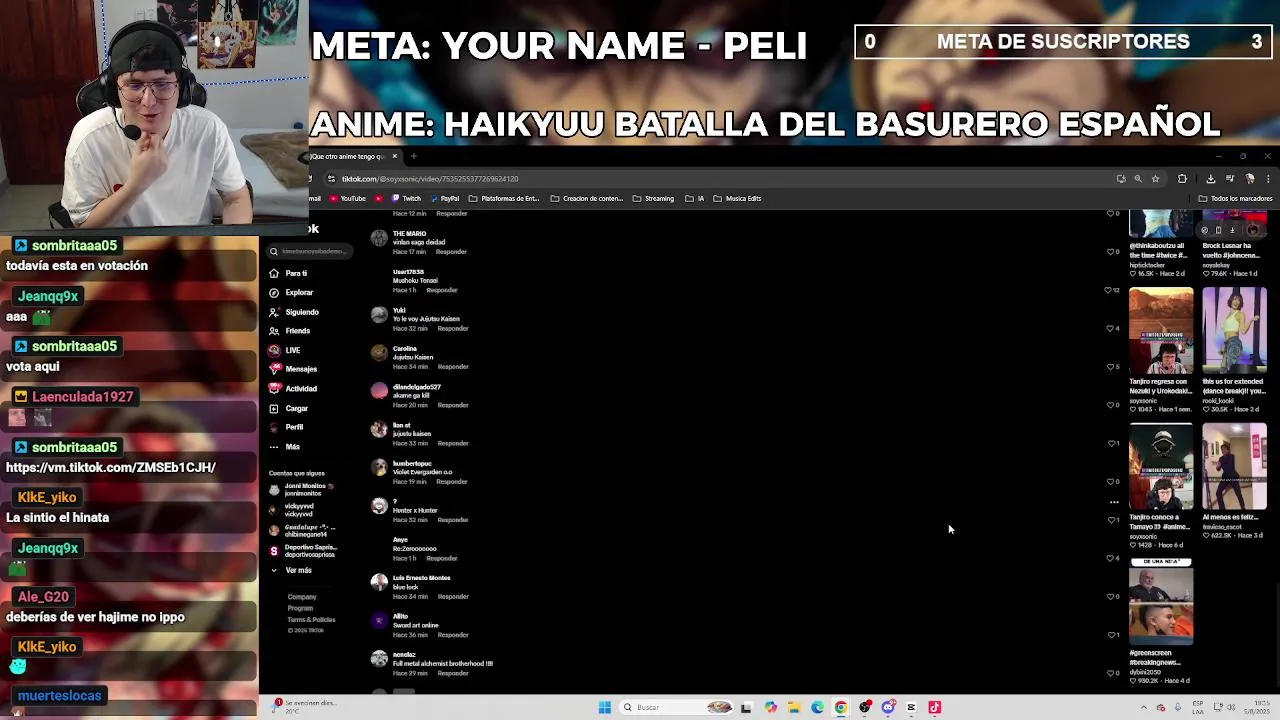Viewport: 1280px width, 720px height.
Task: Open Discord from the taskbar
Action: click(x=888, y=707)
